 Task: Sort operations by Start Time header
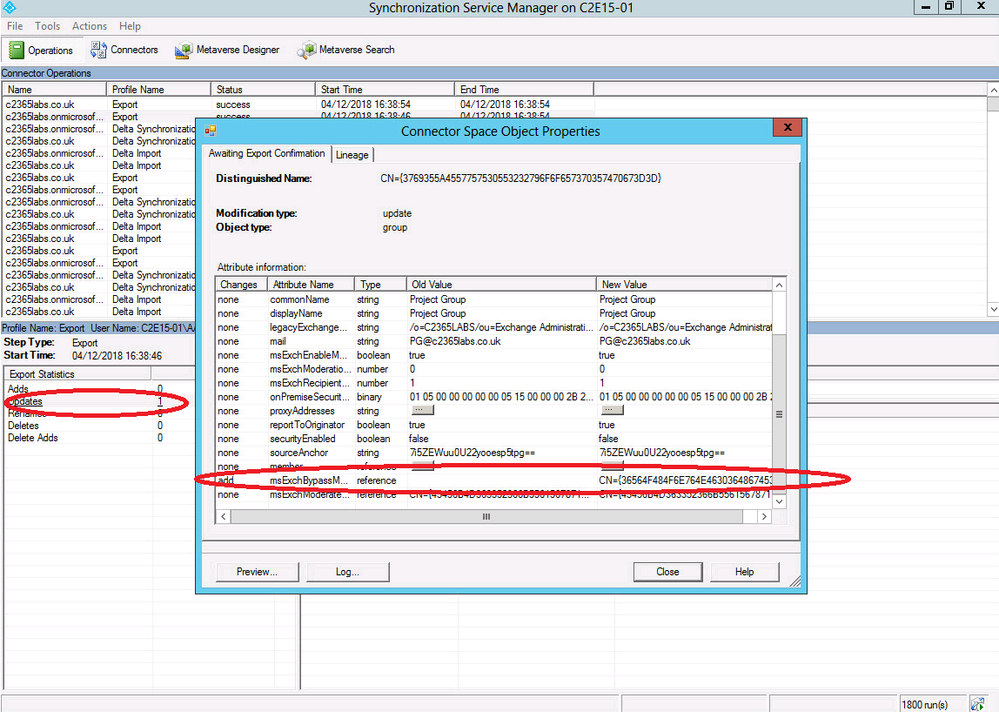[x=385, y=89]
